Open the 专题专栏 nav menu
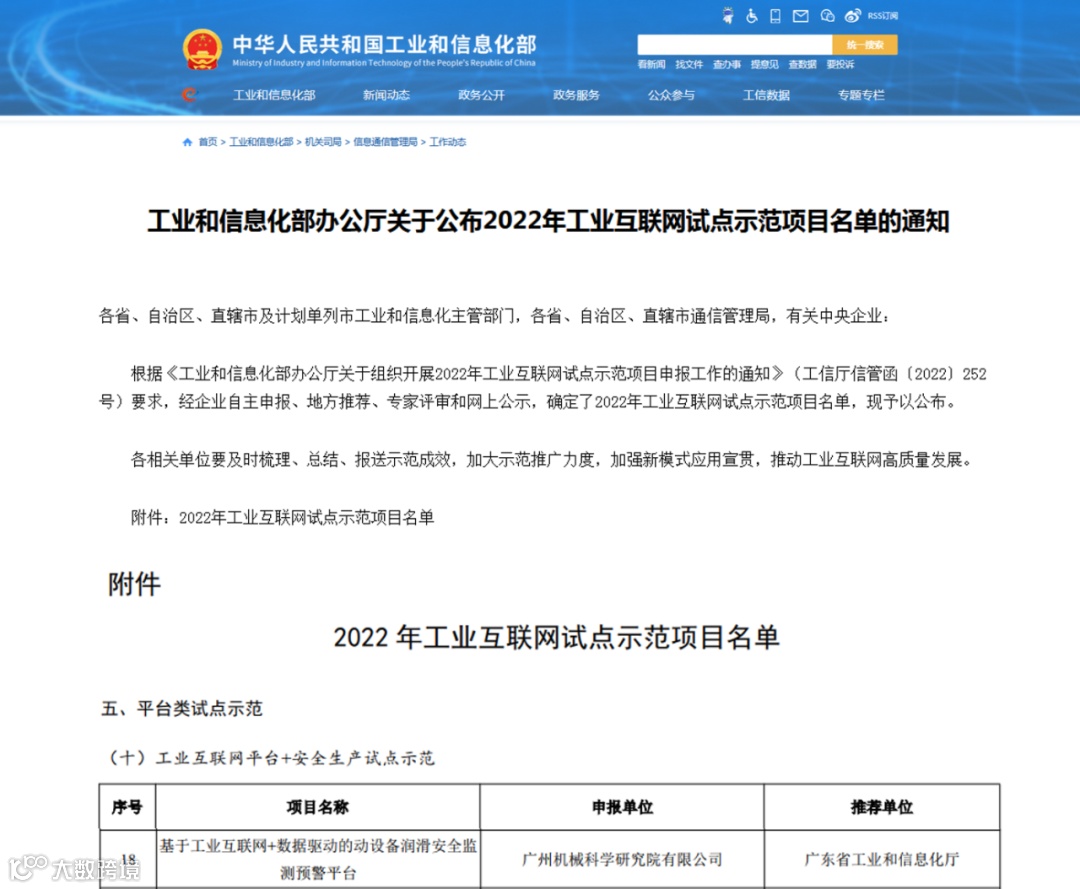The height and width of the screenshot is (889, 1080). pyautogui.click(x=862, y=95)
